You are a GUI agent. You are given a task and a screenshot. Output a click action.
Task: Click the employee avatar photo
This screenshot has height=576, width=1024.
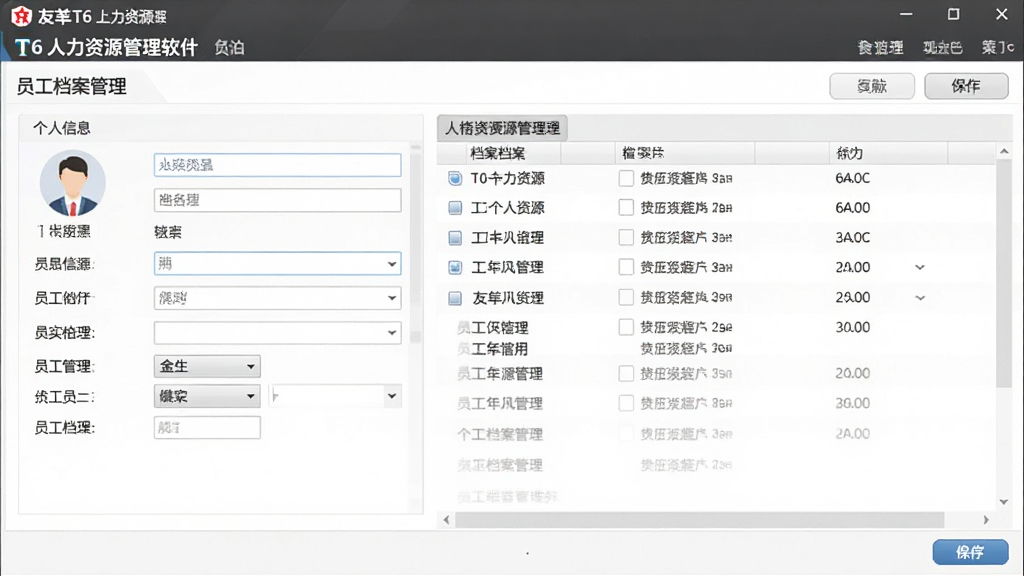pyautogui.click(x=72, y=184)
